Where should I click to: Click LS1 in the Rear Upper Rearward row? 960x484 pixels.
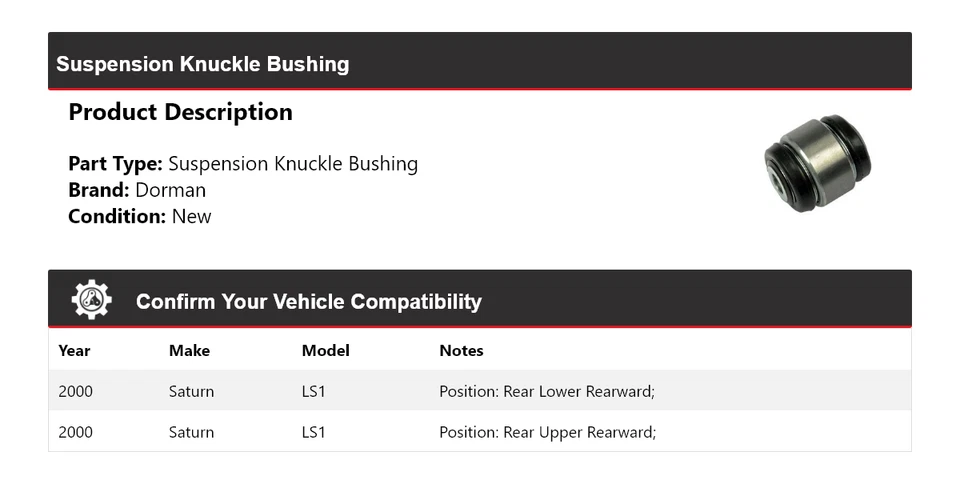pyautogui.click(x=314, y=432)
